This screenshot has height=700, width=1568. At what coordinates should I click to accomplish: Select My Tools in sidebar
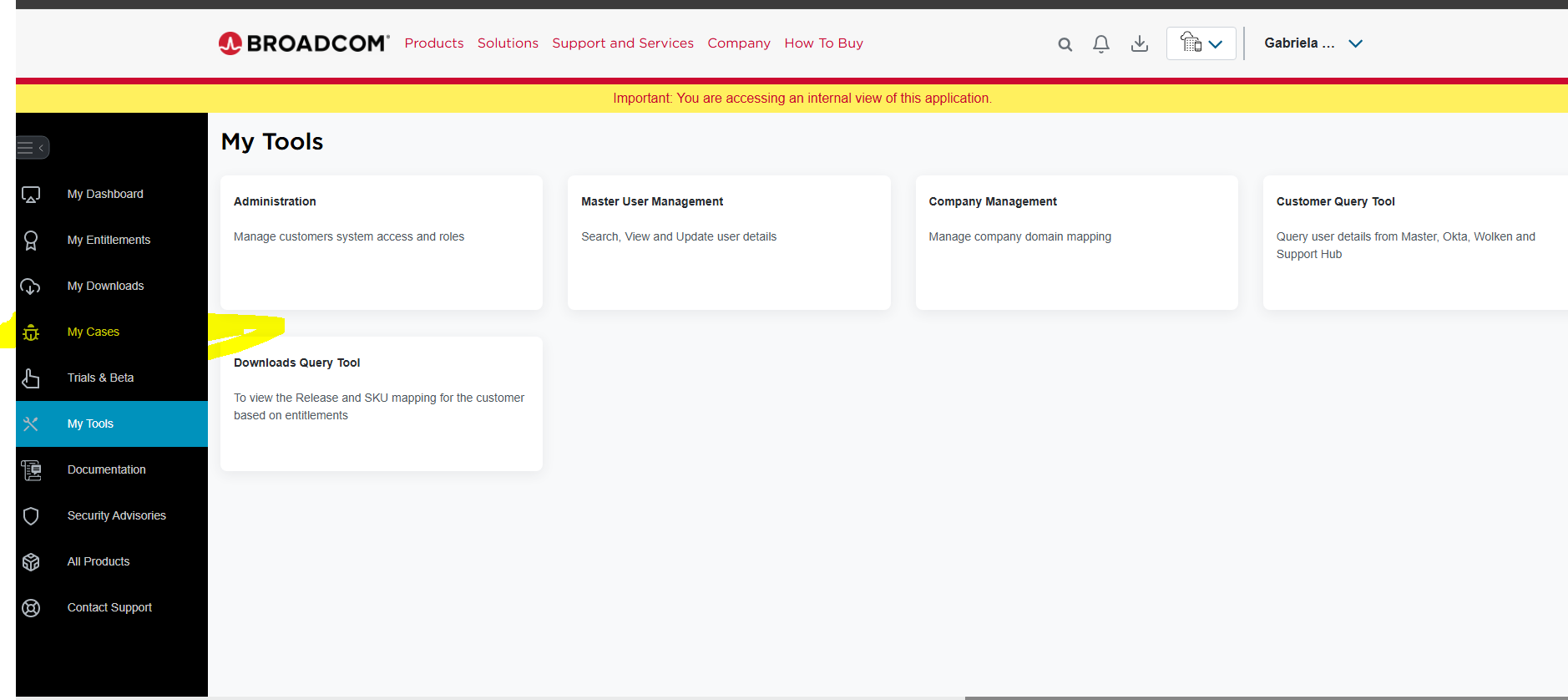coord(112,424)
